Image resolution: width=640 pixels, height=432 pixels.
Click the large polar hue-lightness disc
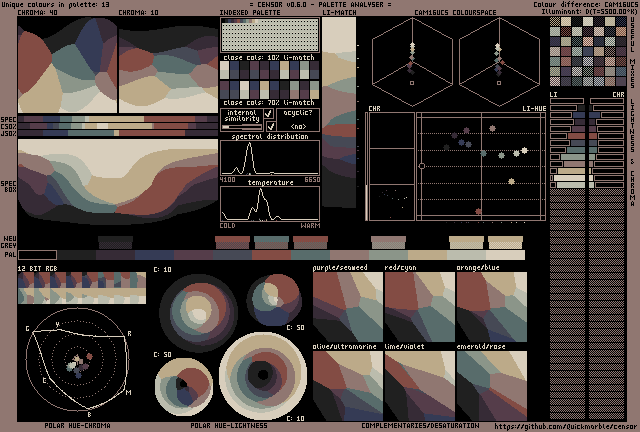(x=263, y=375)
